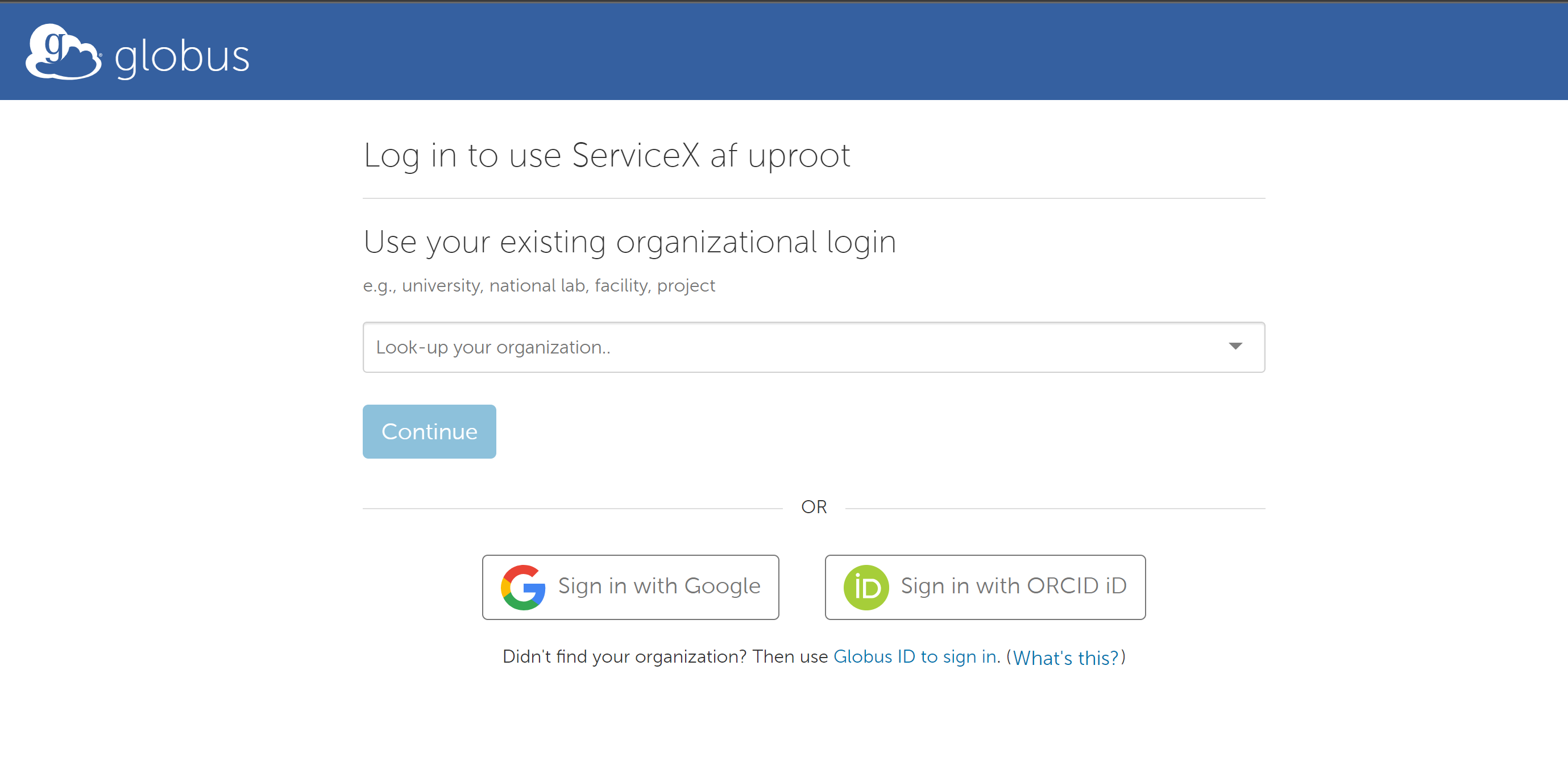
Task: Choose 'Sign in with Google' text
Action: 658,586
